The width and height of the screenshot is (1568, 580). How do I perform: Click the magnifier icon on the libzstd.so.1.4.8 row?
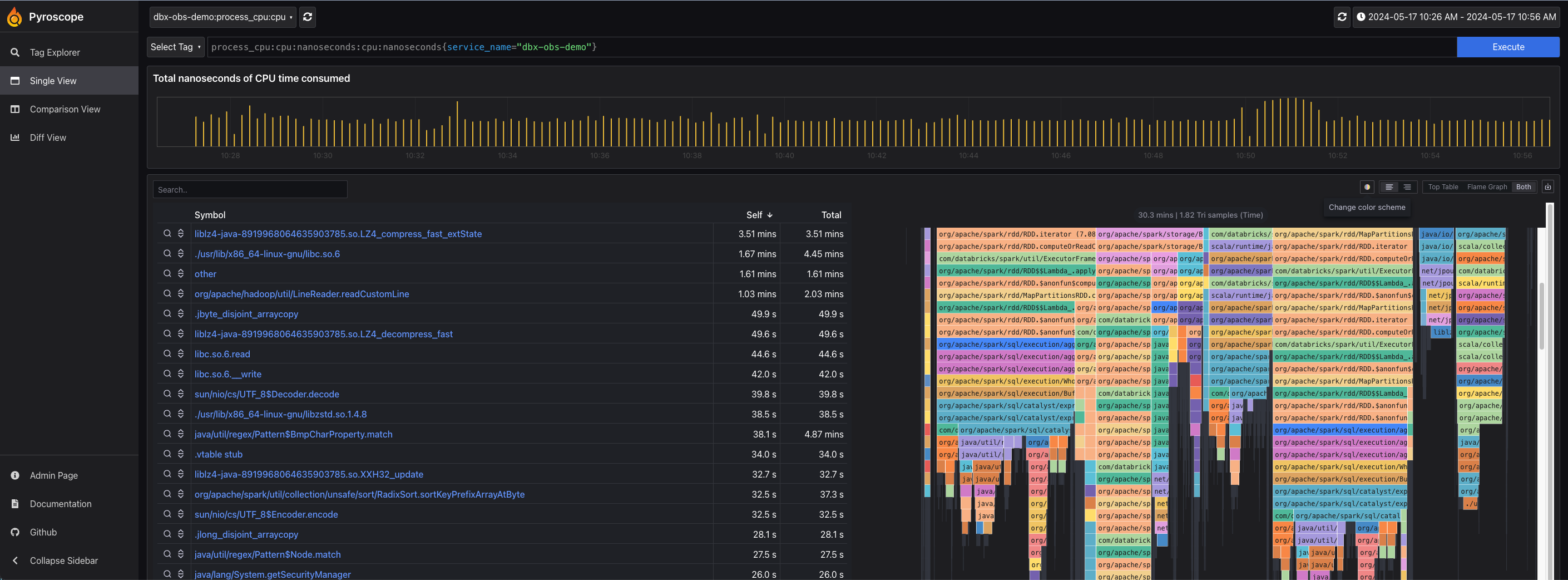167,414
